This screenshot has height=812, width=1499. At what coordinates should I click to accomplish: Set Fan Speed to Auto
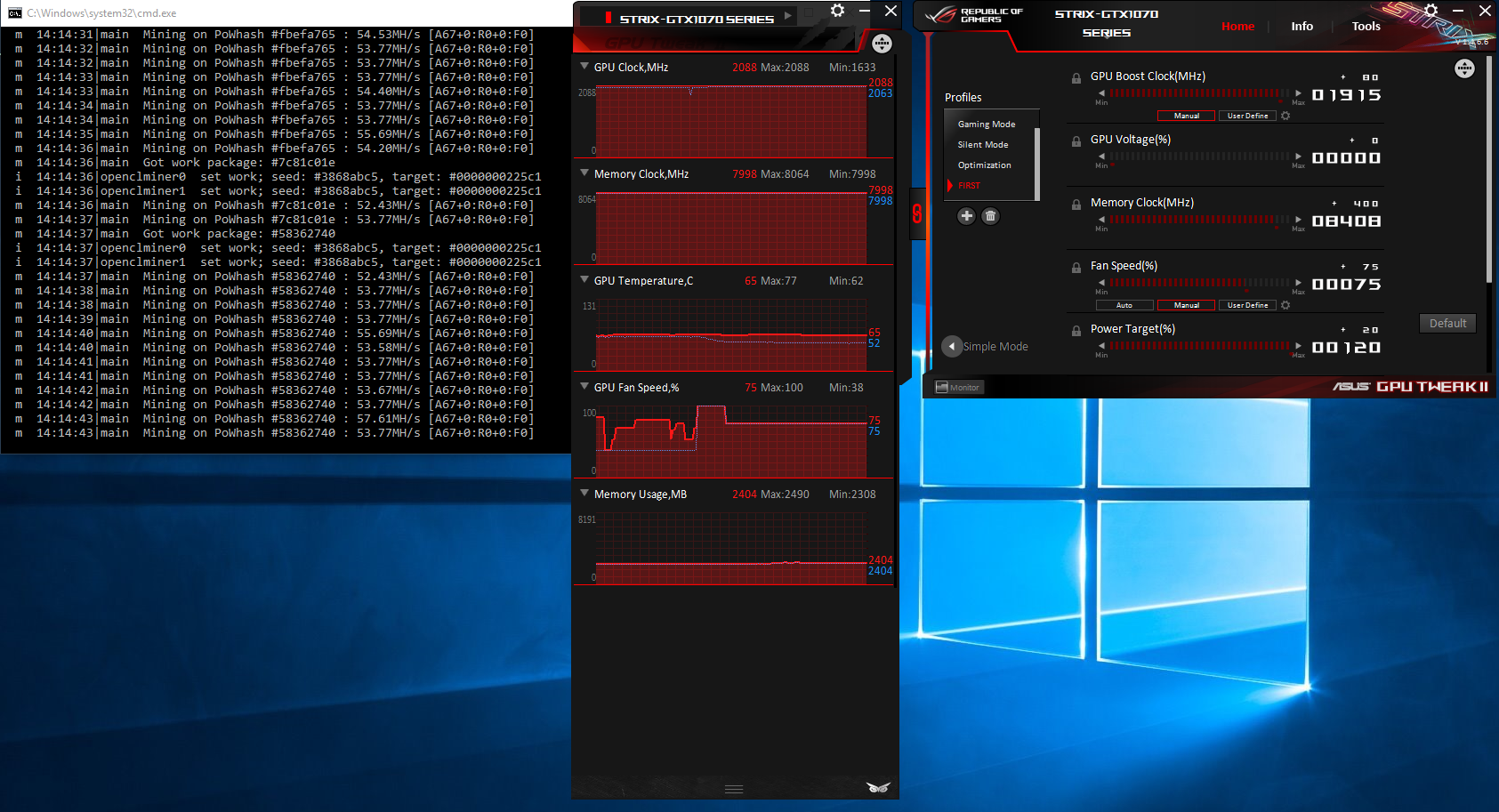1124,305
